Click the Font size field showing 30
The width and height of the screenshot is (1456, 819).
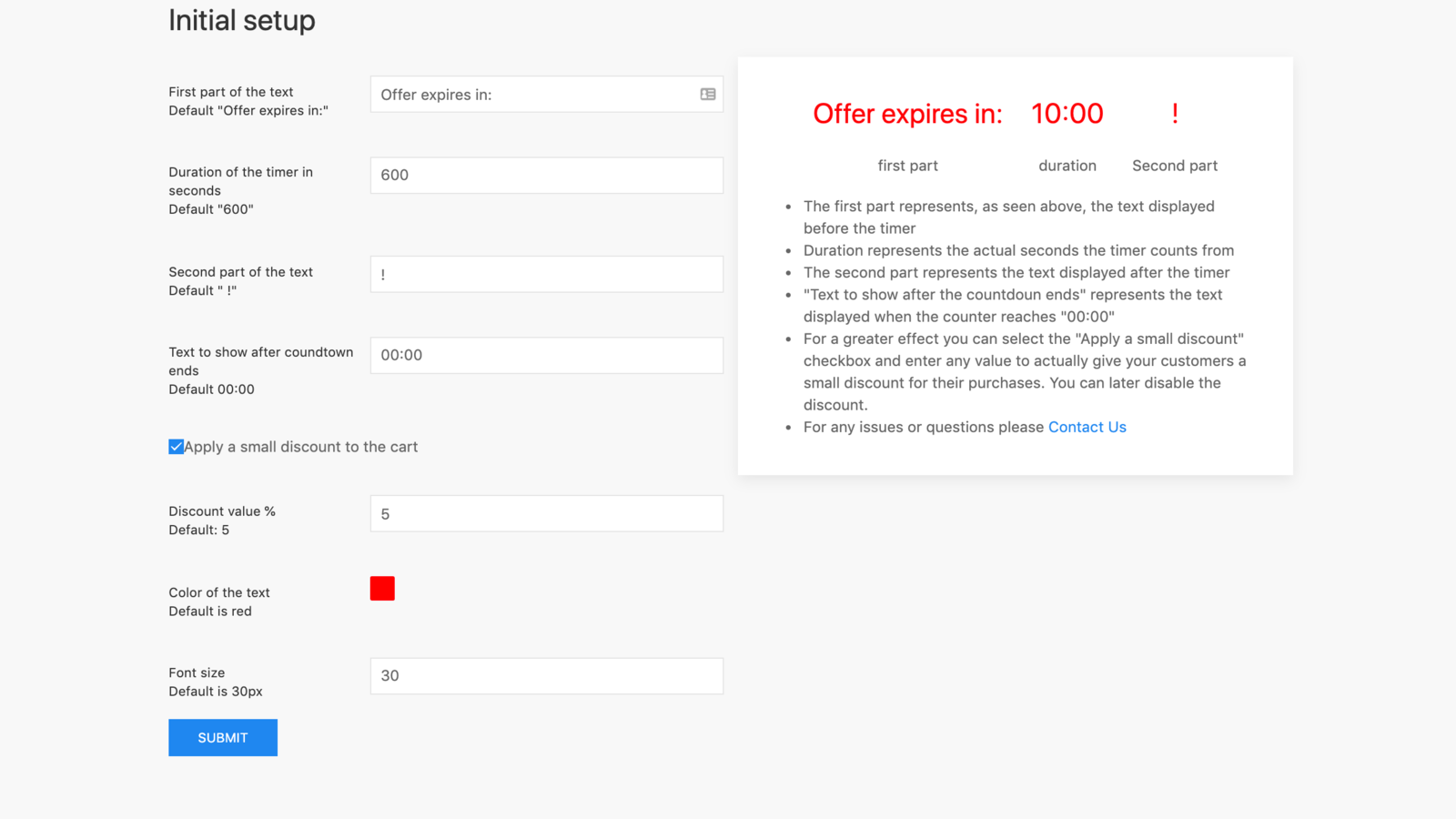coord(546,676)
